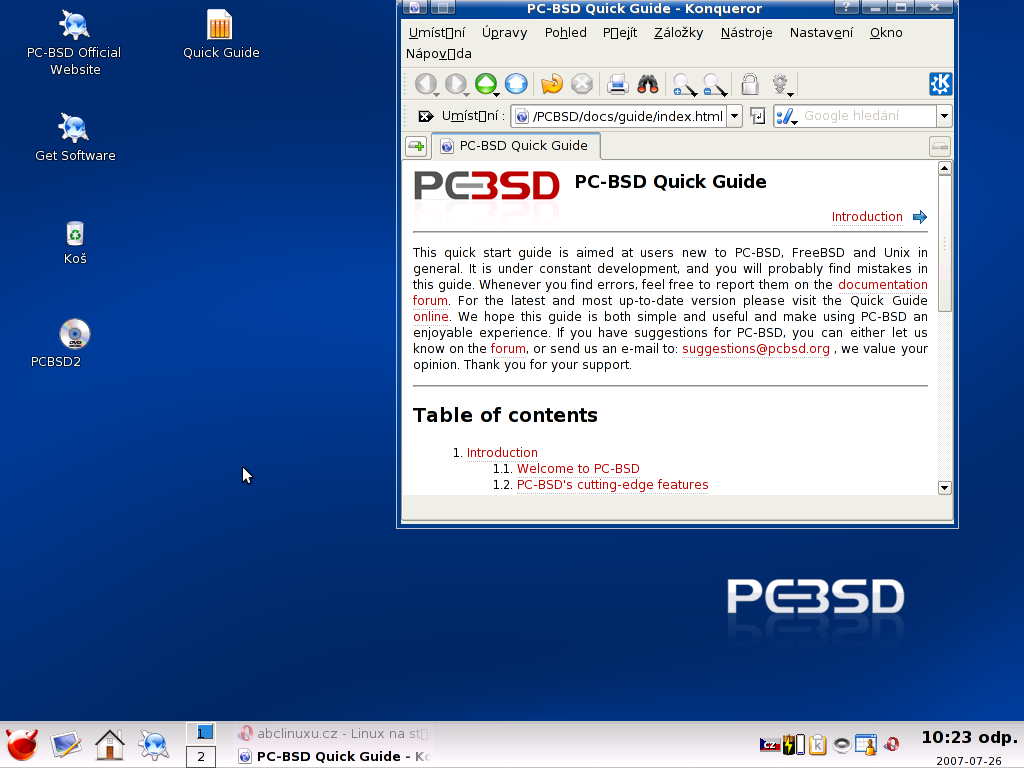1024x768 pixels.
Task: Click the 10:23 clock in the panel
Action: click(x=969, y=738)
